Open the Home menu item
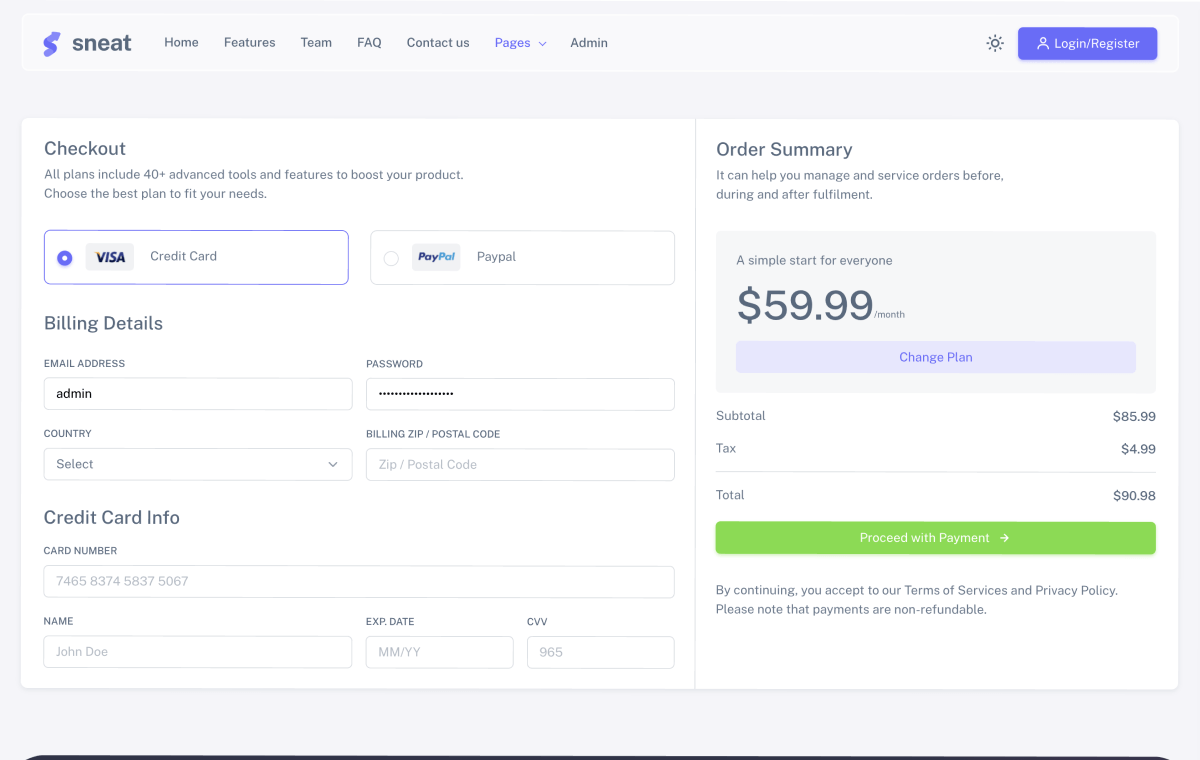 point(181,42)
